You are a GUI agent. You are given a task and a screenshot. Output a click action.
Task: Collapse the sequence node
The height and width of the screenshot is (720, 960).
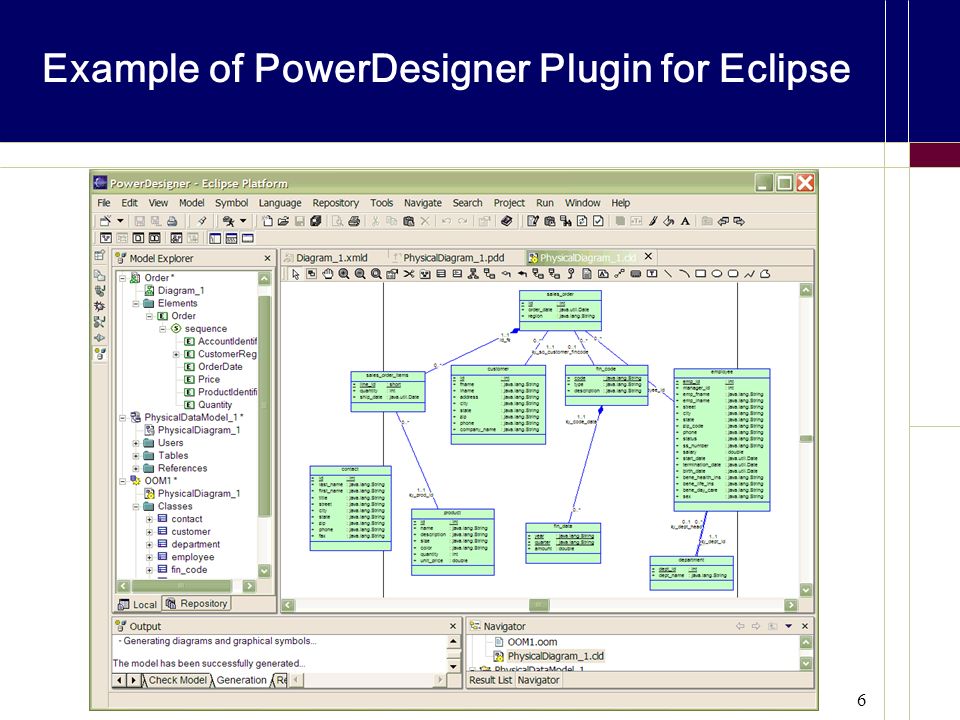pos(162,329)
